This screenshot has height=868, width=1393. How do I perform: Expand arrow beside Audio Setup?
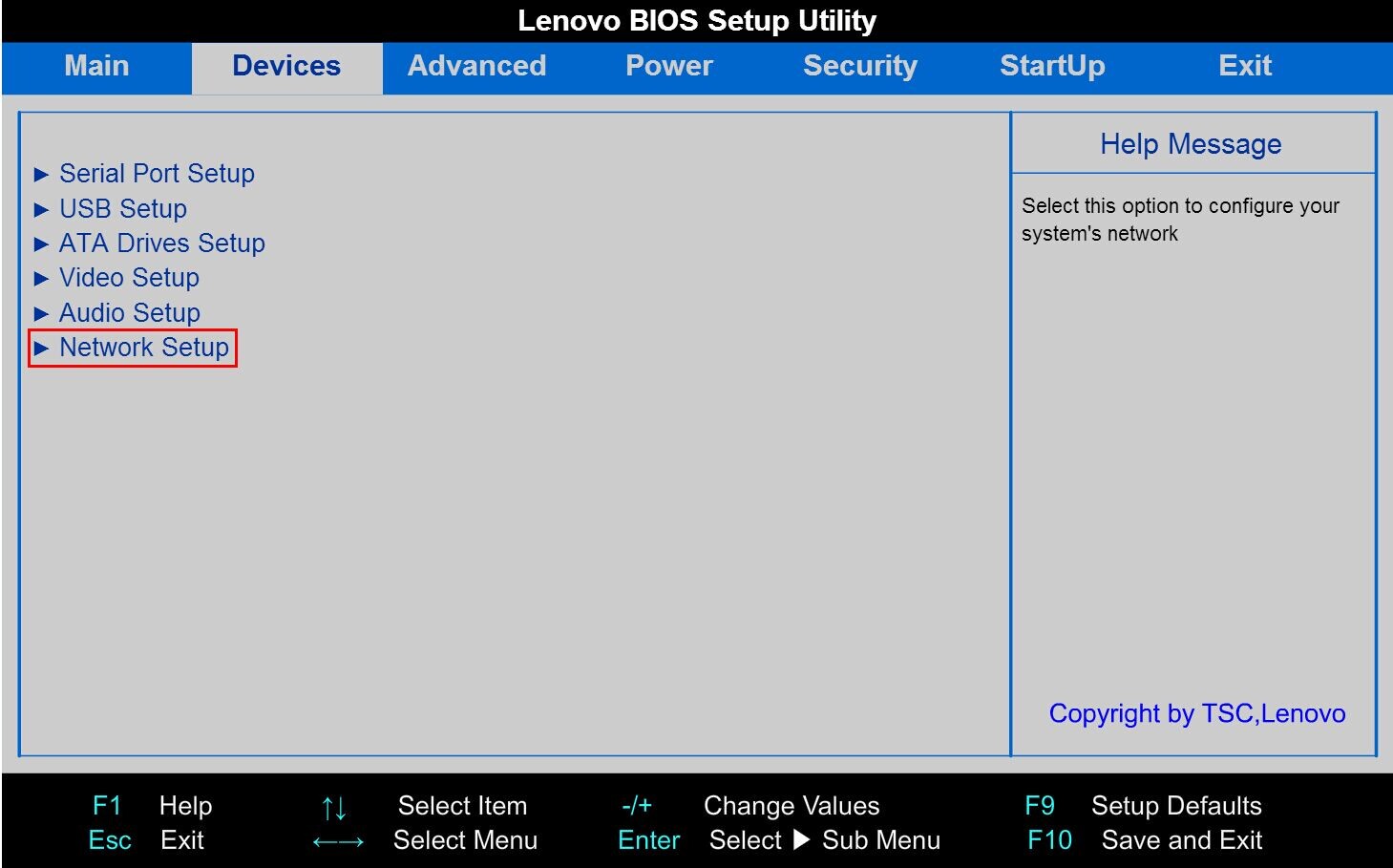coord(41,314)
